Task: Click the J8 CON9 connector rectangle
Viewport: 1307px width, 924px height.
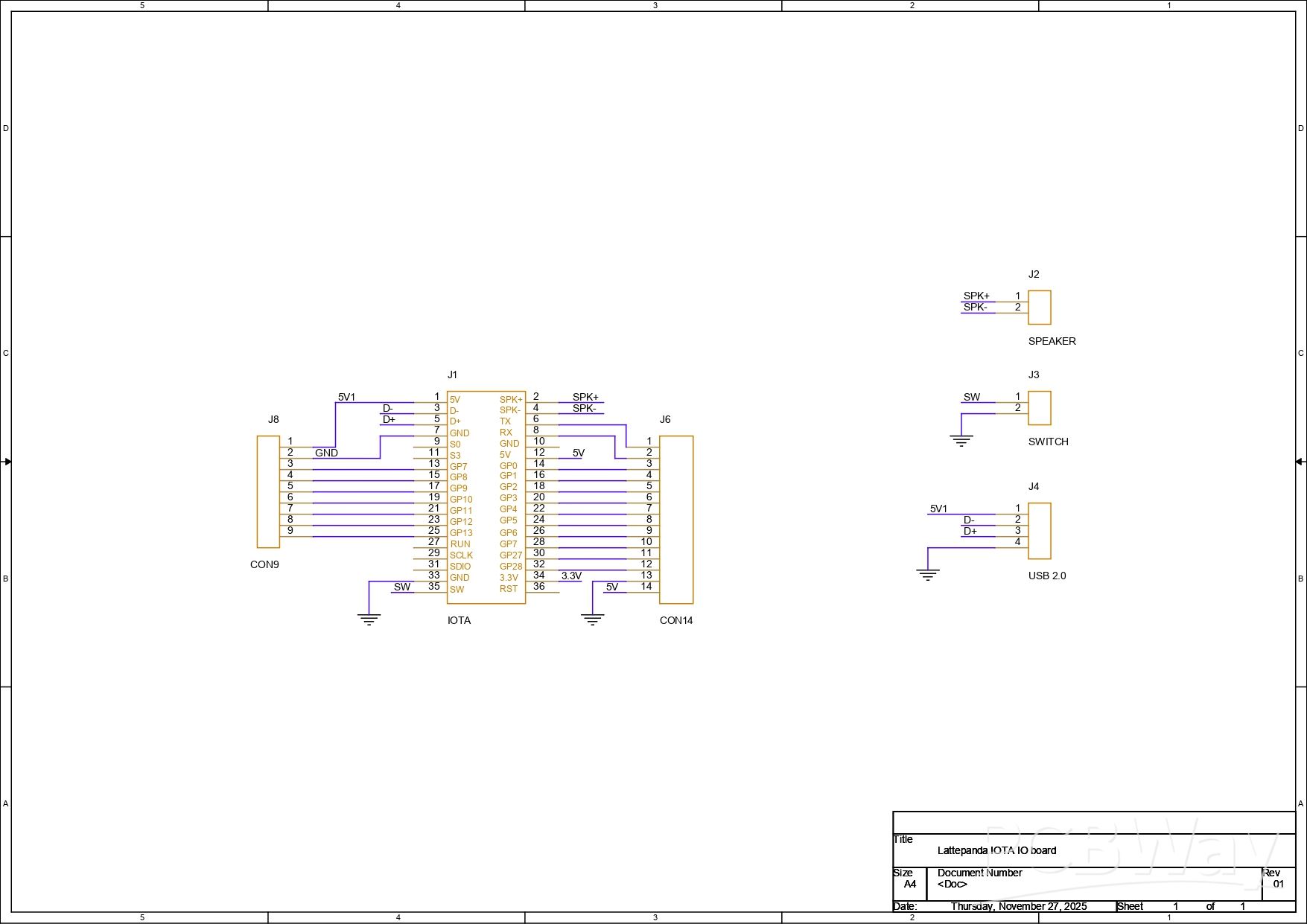Action: coord(268,491)
